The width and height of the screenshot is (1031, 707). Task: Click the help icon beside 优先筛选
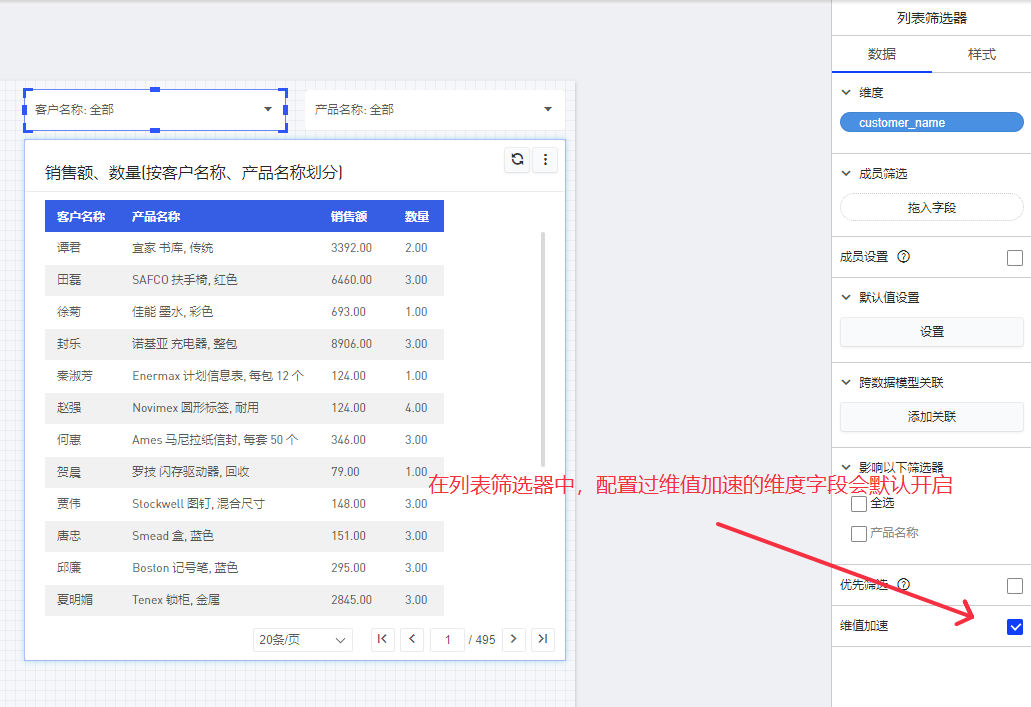click(903, 585)
